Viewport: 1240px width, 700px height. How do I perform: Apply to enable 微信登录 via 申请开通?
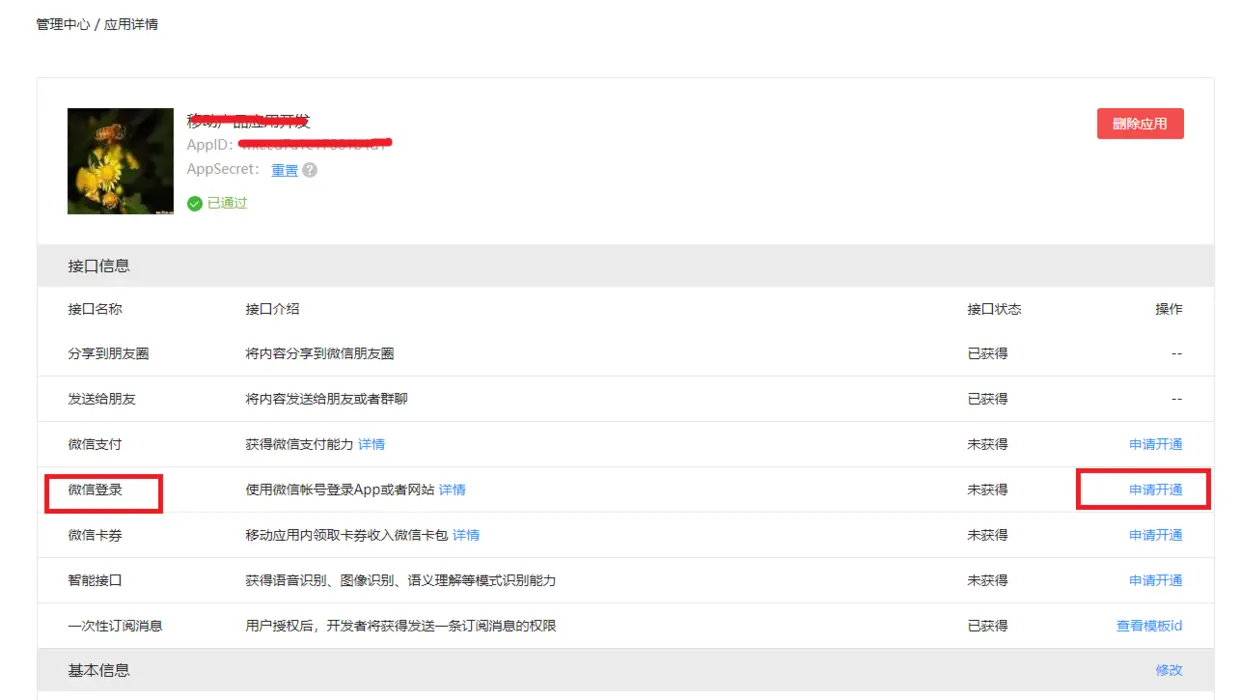pos(1155,489)
